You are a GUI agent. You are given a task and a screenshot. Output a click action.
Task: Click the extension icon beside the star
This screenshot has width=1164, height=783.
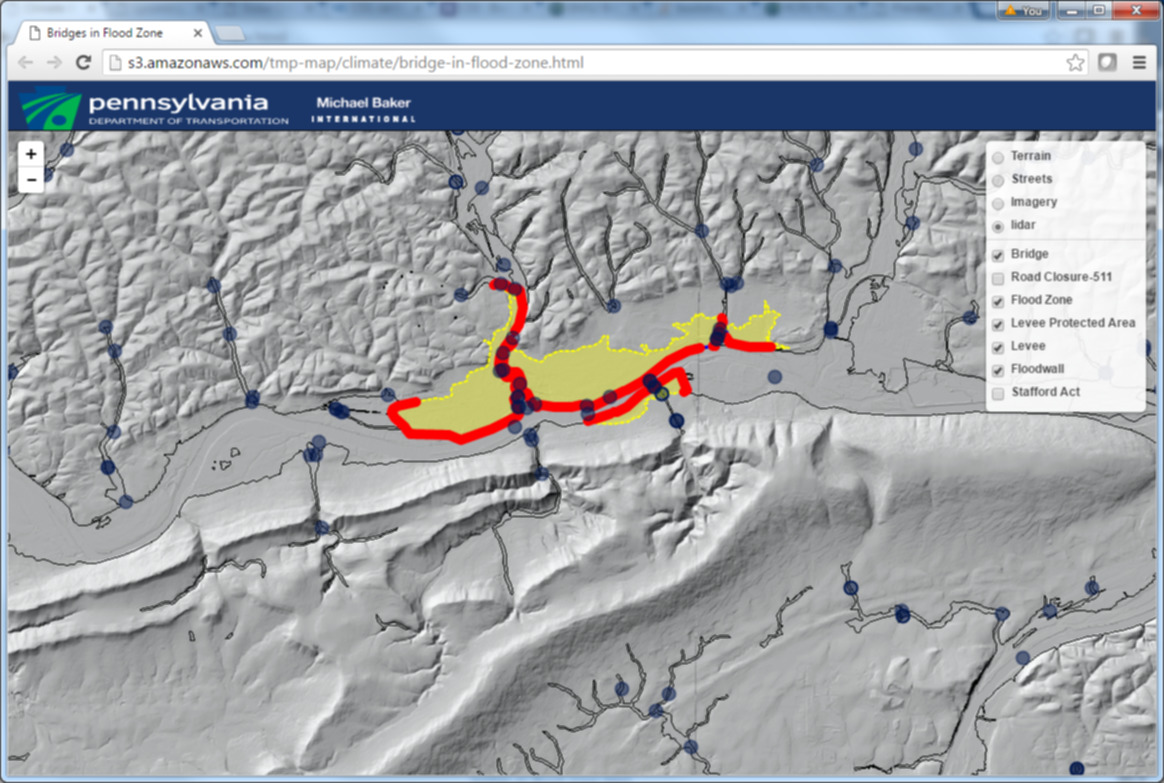pyautogui.click(x=1107, y=63)
